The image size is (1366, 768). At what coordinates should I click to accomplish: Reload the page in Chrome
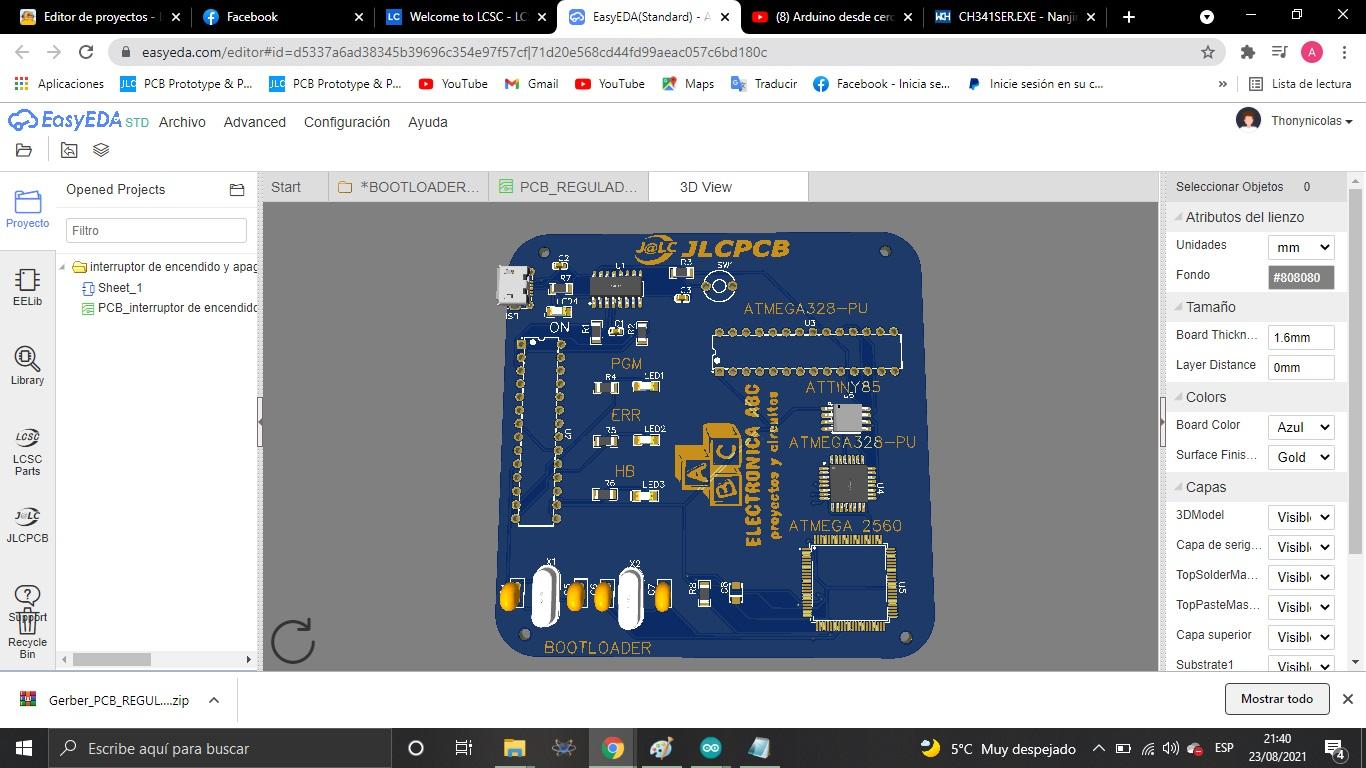tap(86, 52)
